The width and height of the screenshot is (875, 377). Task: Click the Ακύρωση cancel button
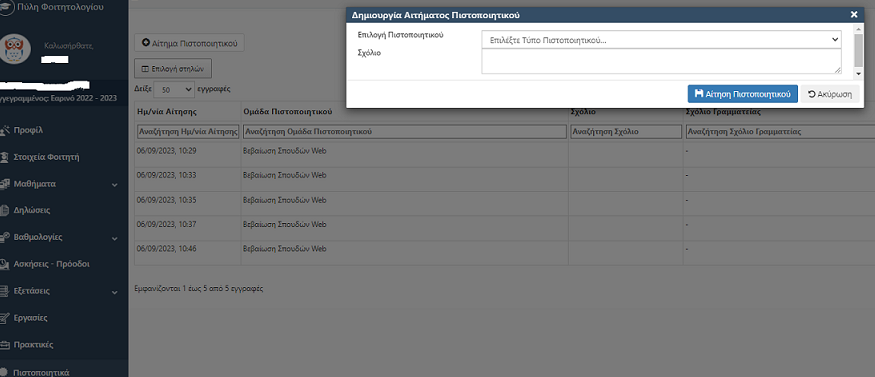(x=830, y=94)
